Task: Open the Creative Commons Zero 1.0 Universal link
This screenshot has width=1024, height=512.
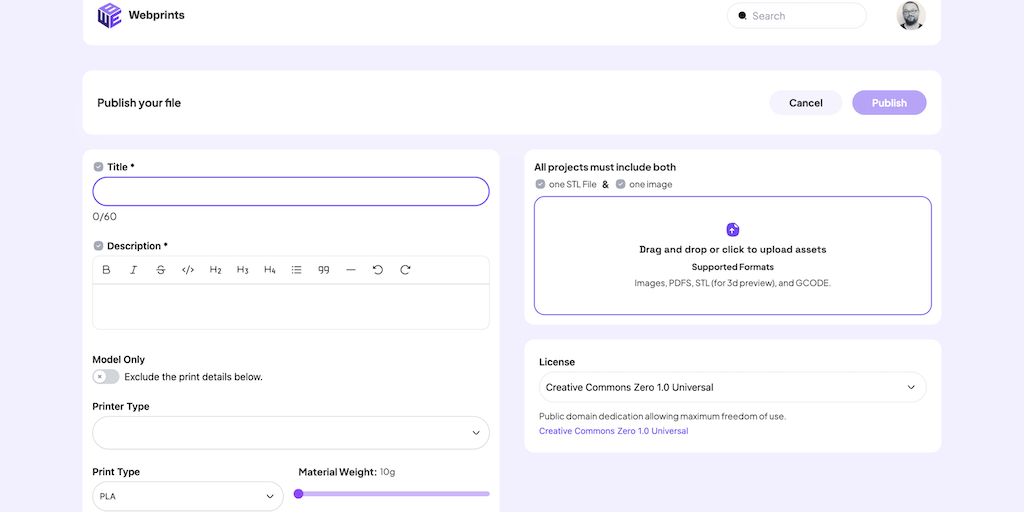Action: [x=613, y=431]
